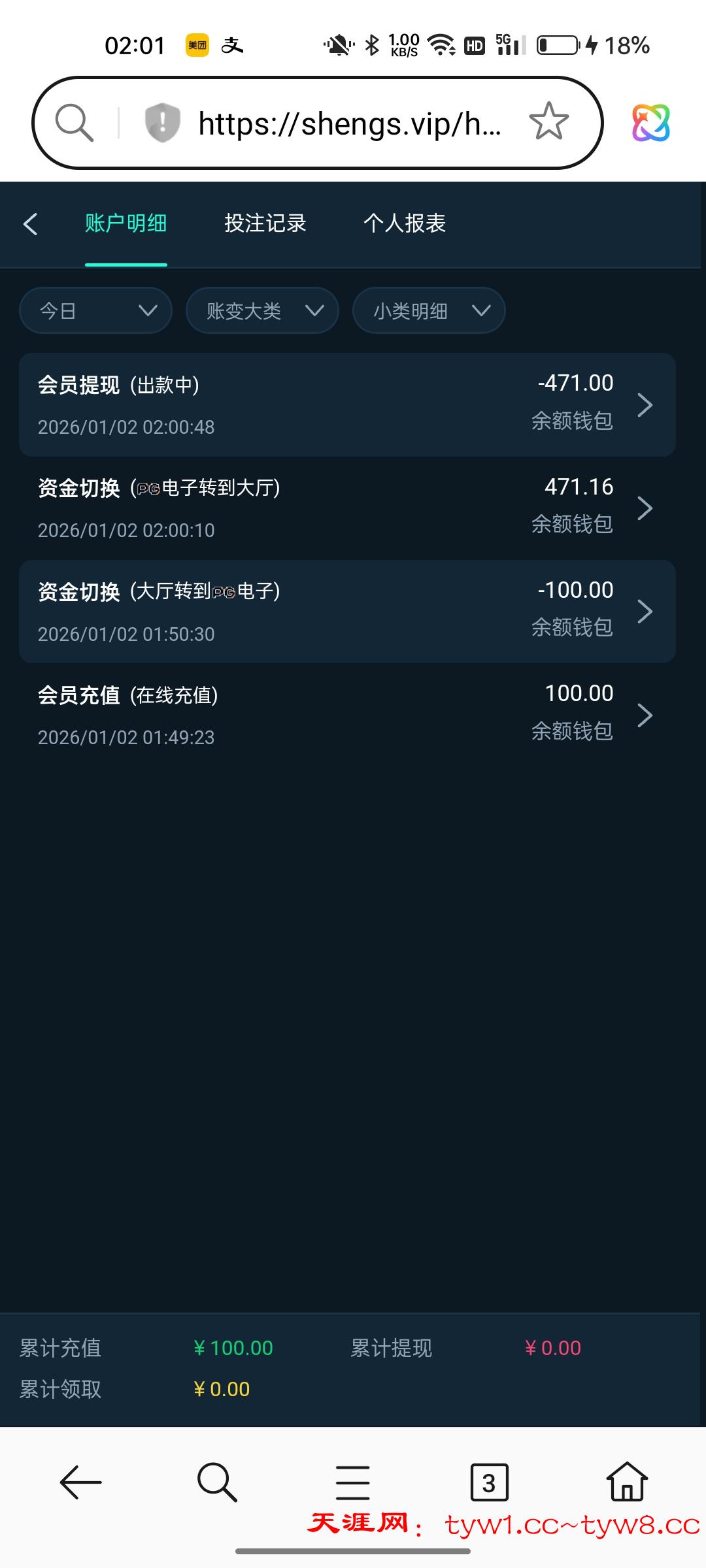The height and width of the screenshot is (1568, 706).
Task: Open search from bottom navigation bar
Action: [x=216, y=1482]
